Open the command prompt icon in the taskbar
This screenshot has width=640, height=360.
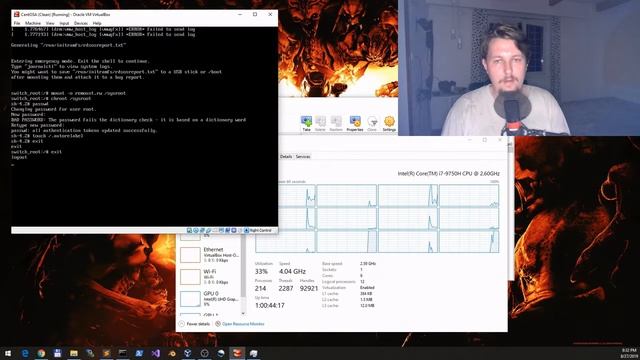[123, 353]
